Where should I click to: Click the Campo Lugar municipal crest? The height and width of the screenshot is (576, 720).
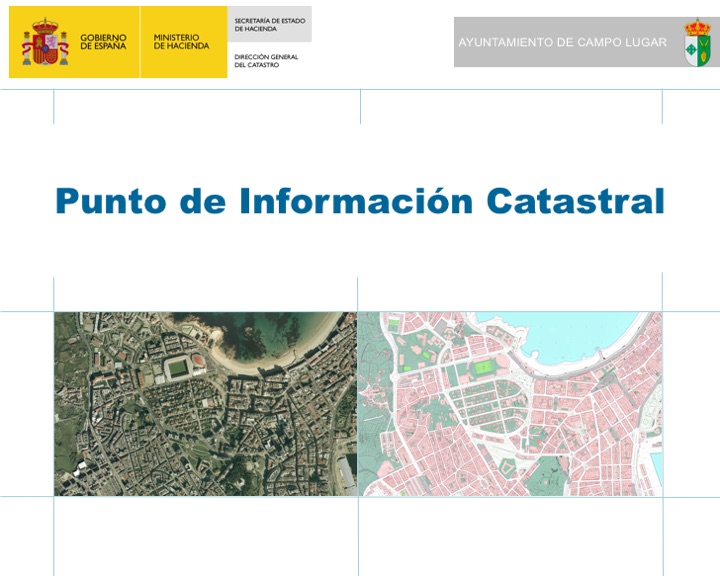697,42
